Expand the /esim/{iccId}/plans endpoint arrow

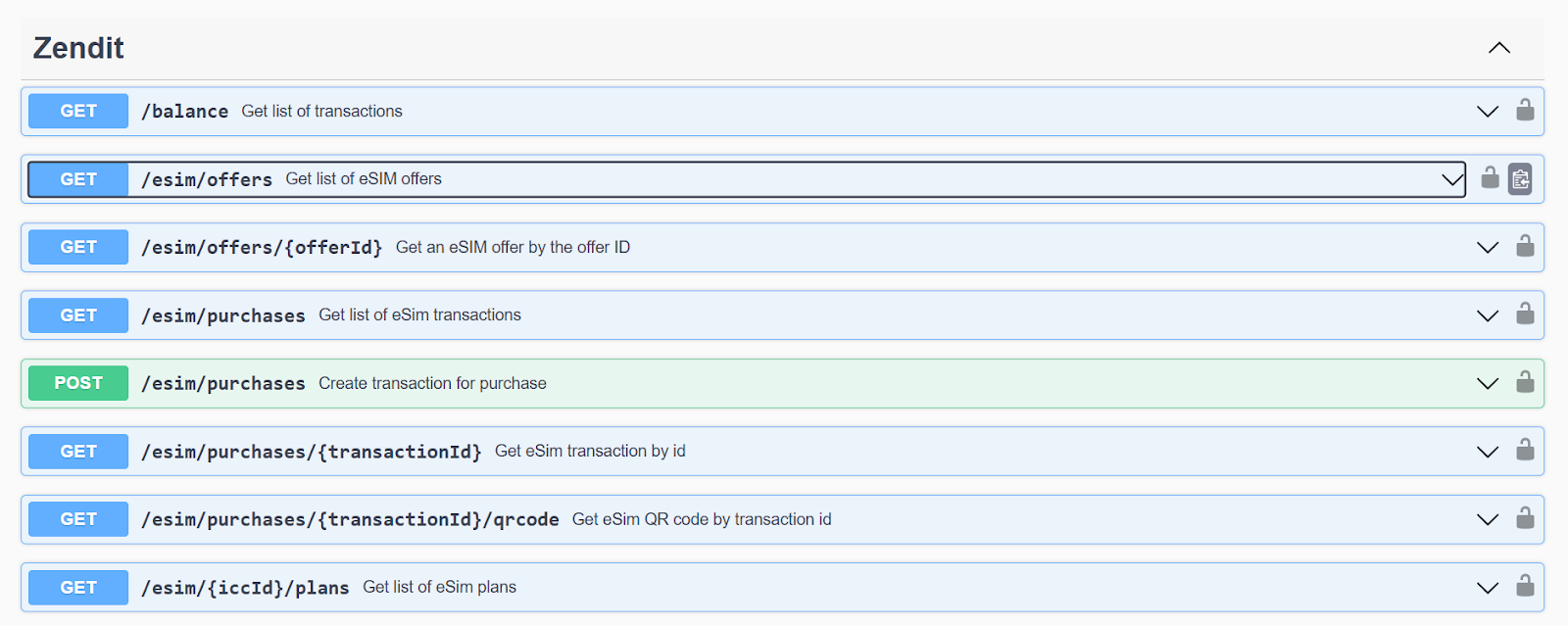[1488, 588]
